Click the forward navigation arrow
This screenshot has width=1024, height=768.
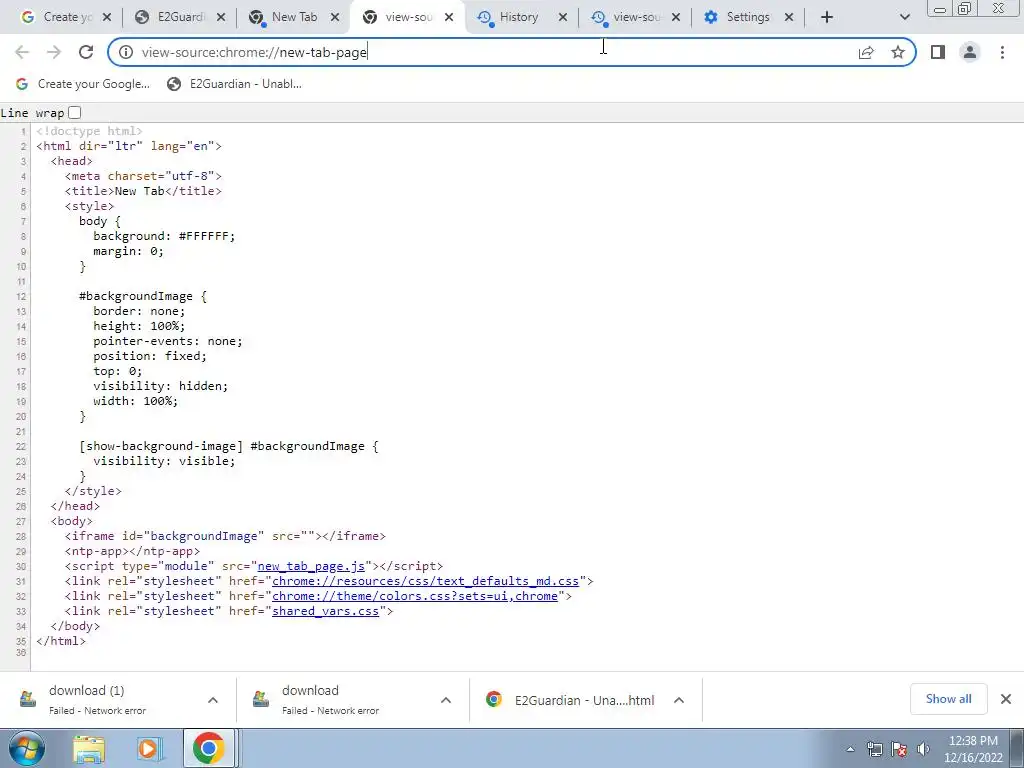pos(54,52)
